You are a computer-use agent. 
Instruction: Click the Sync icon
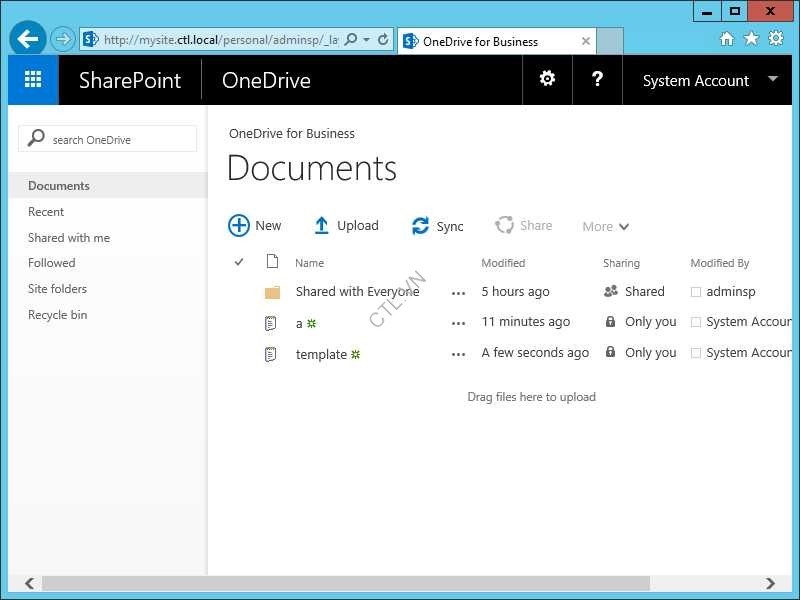coord(420,227)
